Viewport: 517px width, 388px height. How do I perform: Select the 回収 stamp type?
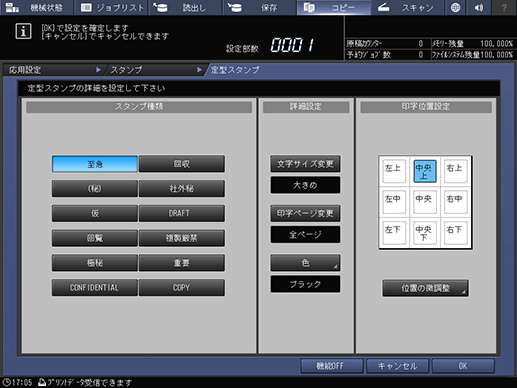point(182,164)
